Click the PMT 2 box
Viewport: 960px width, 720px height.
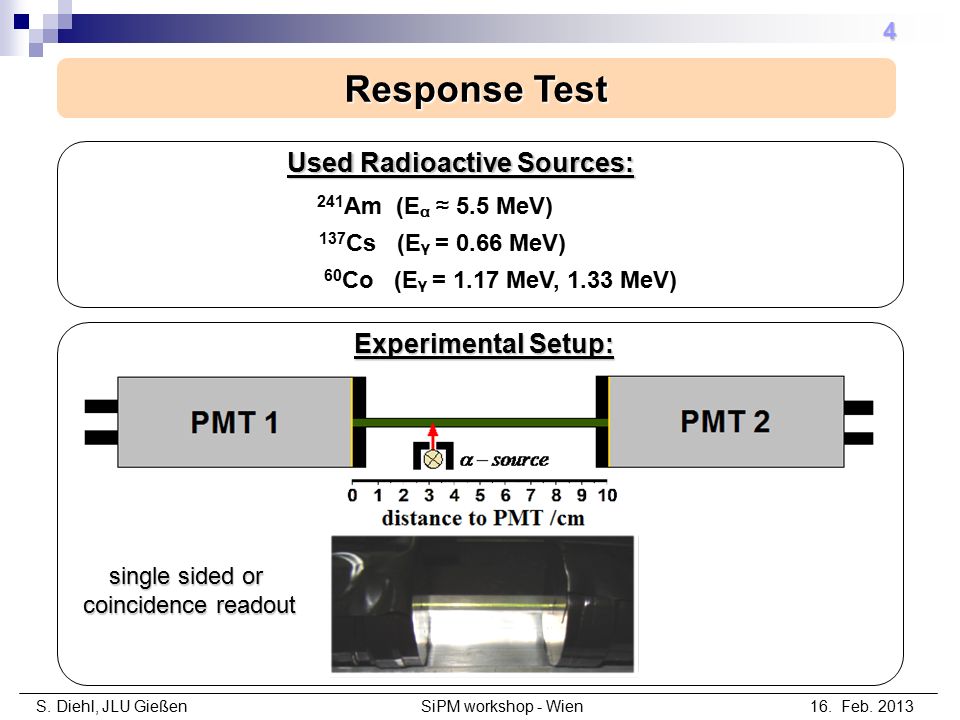pos(726,422)
